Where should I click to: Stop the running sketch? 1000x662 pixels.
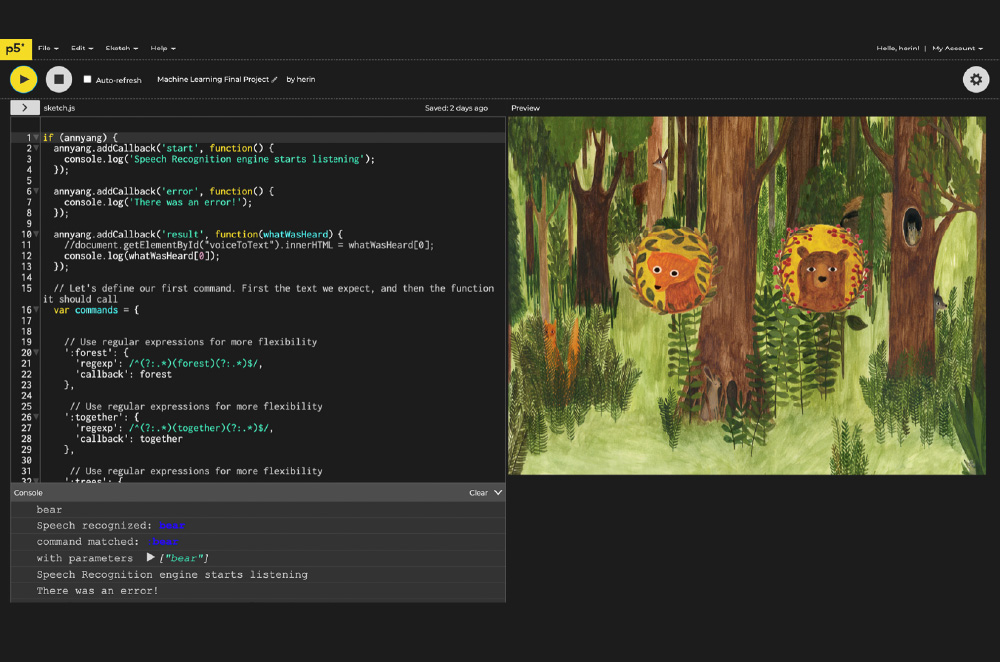[58, 79]
